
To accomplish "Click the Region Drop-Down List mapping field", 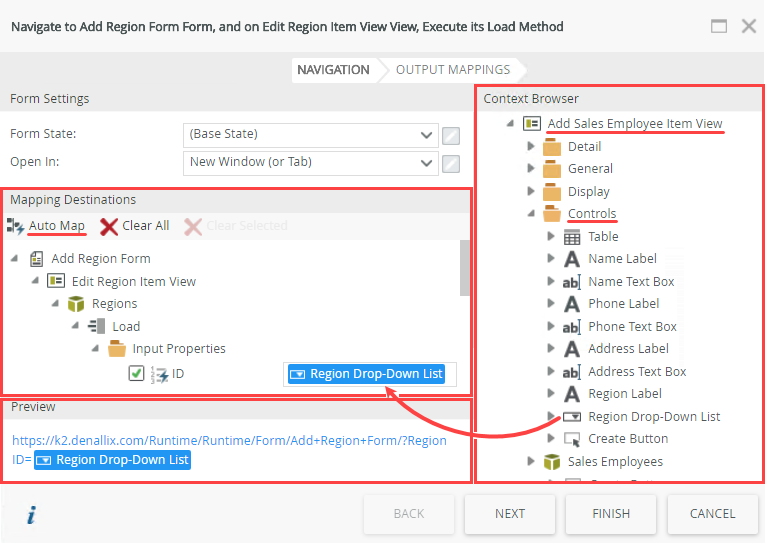I will point(370,374).
